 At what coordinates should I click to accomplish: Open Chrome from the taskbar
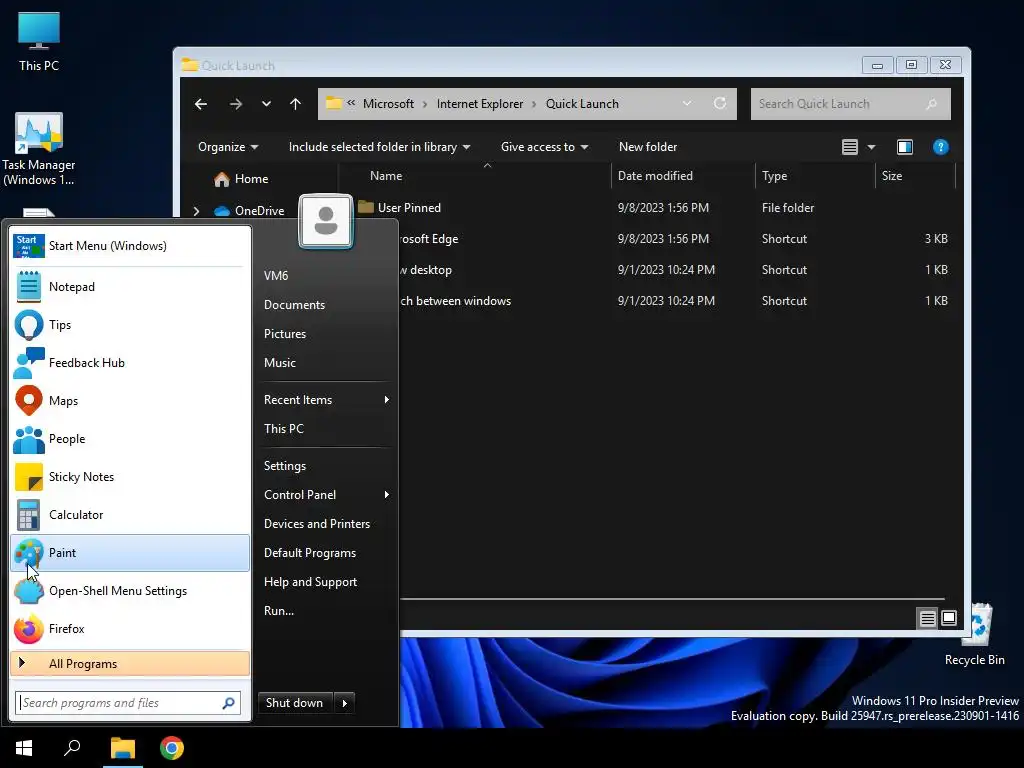point(172,748)
